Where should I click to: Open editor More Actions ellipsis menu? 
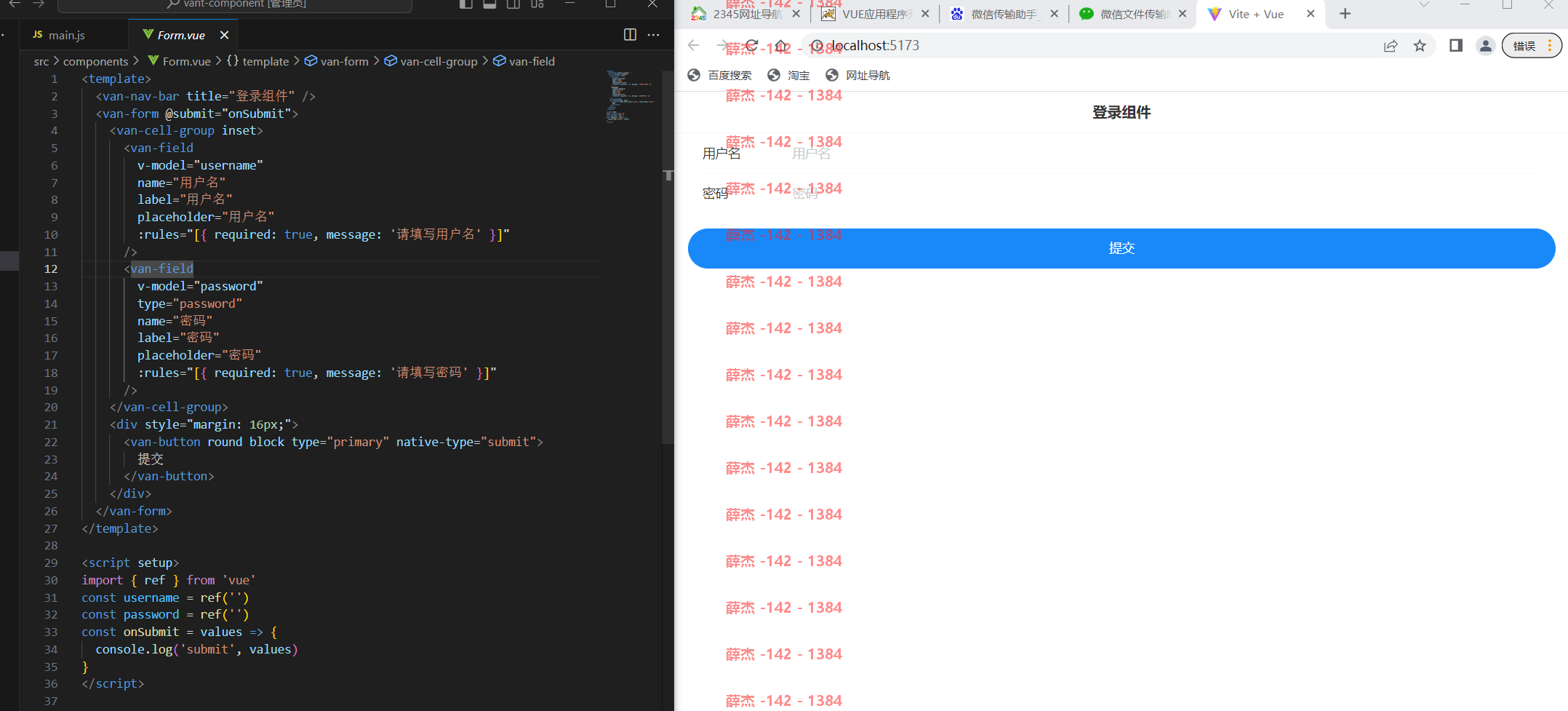point(653,35)
